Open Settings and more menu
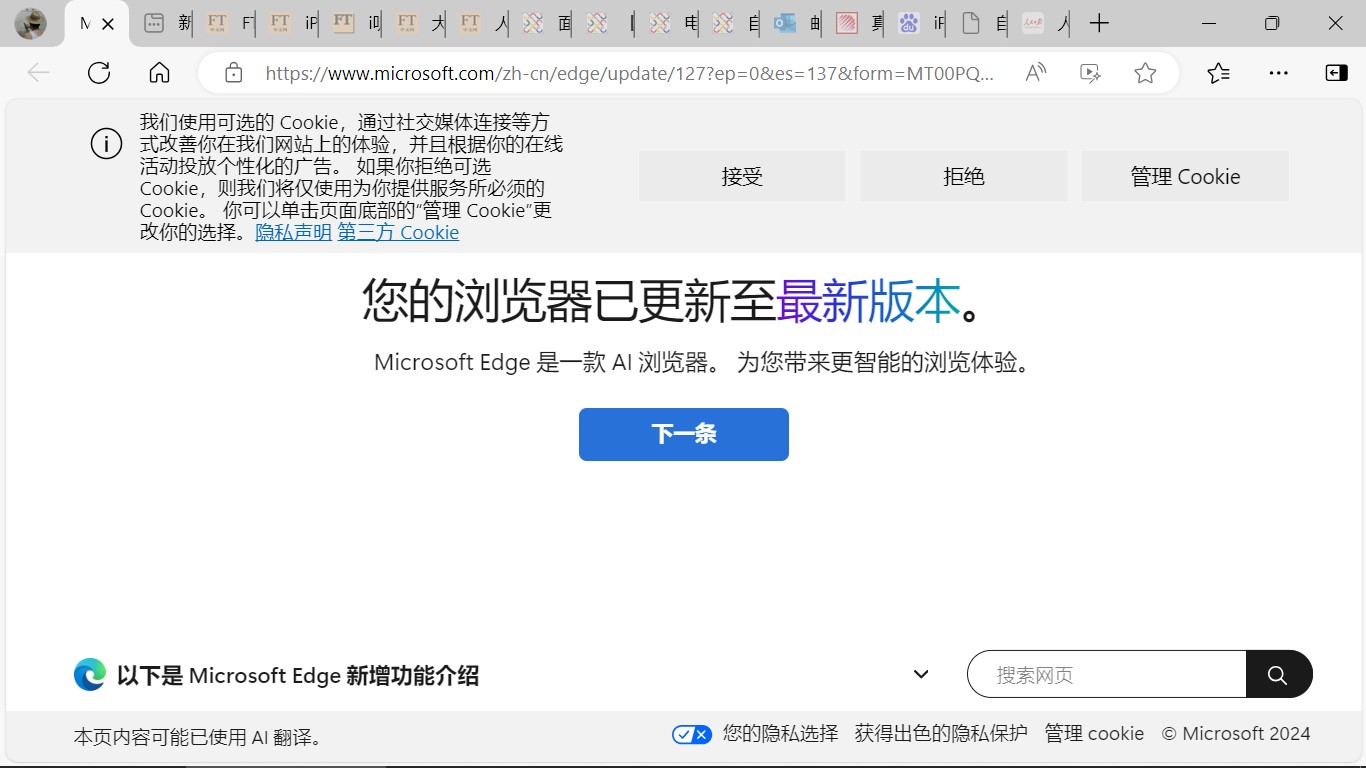The width and height of the screenshot is (1366, 768). click(x=1278, y=72)
